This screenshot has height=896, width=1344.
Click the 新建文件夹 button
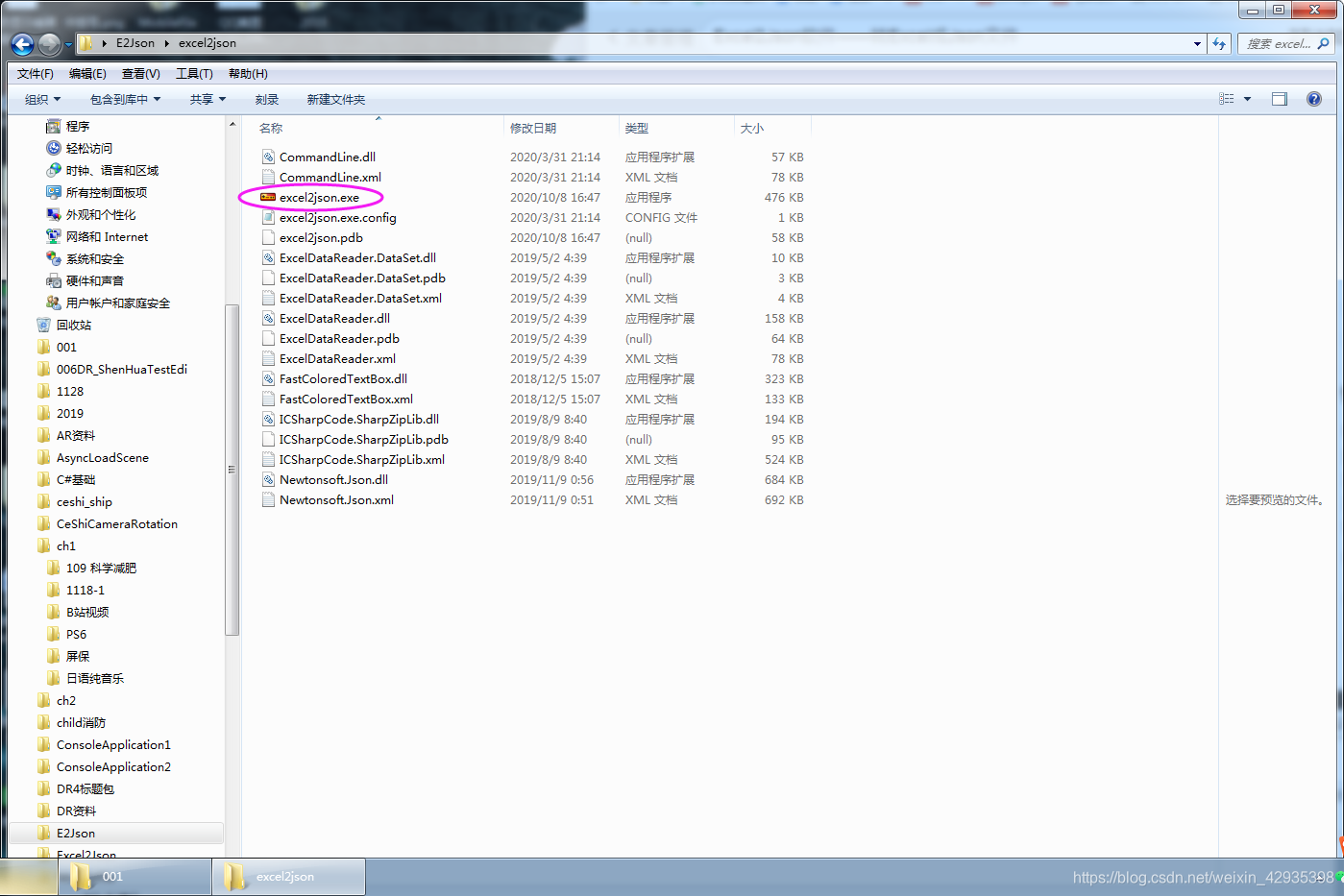point(335,99)
